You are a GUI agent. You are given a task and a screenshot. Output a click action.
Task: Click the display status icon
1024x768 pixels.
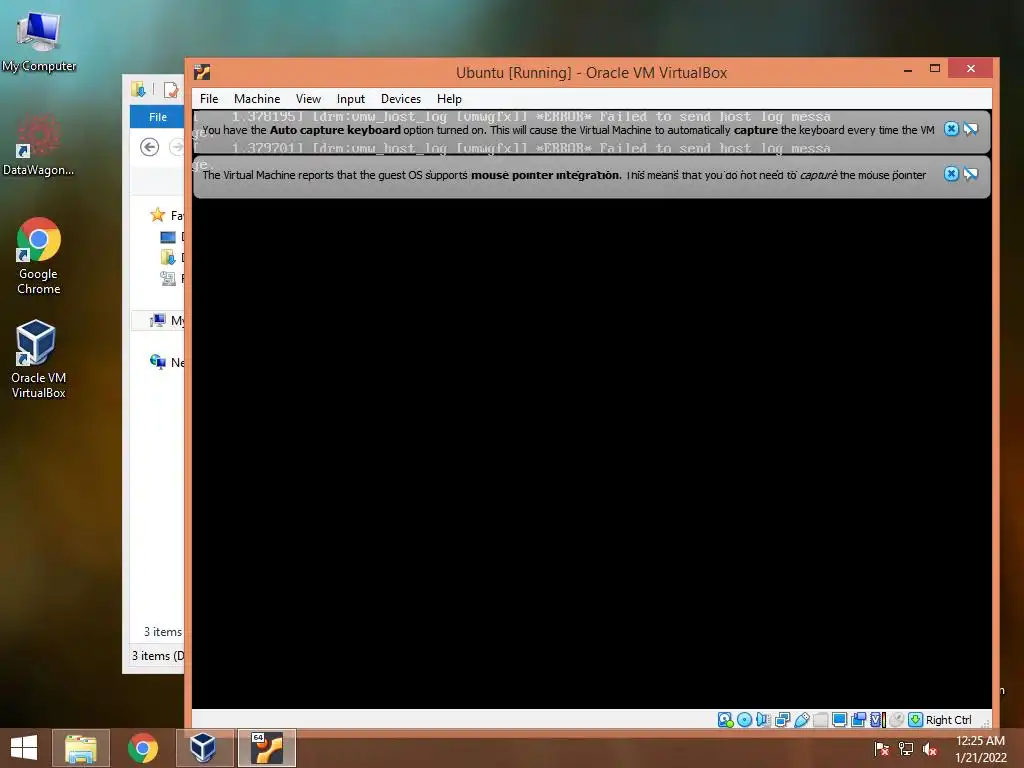pos(839,720)
